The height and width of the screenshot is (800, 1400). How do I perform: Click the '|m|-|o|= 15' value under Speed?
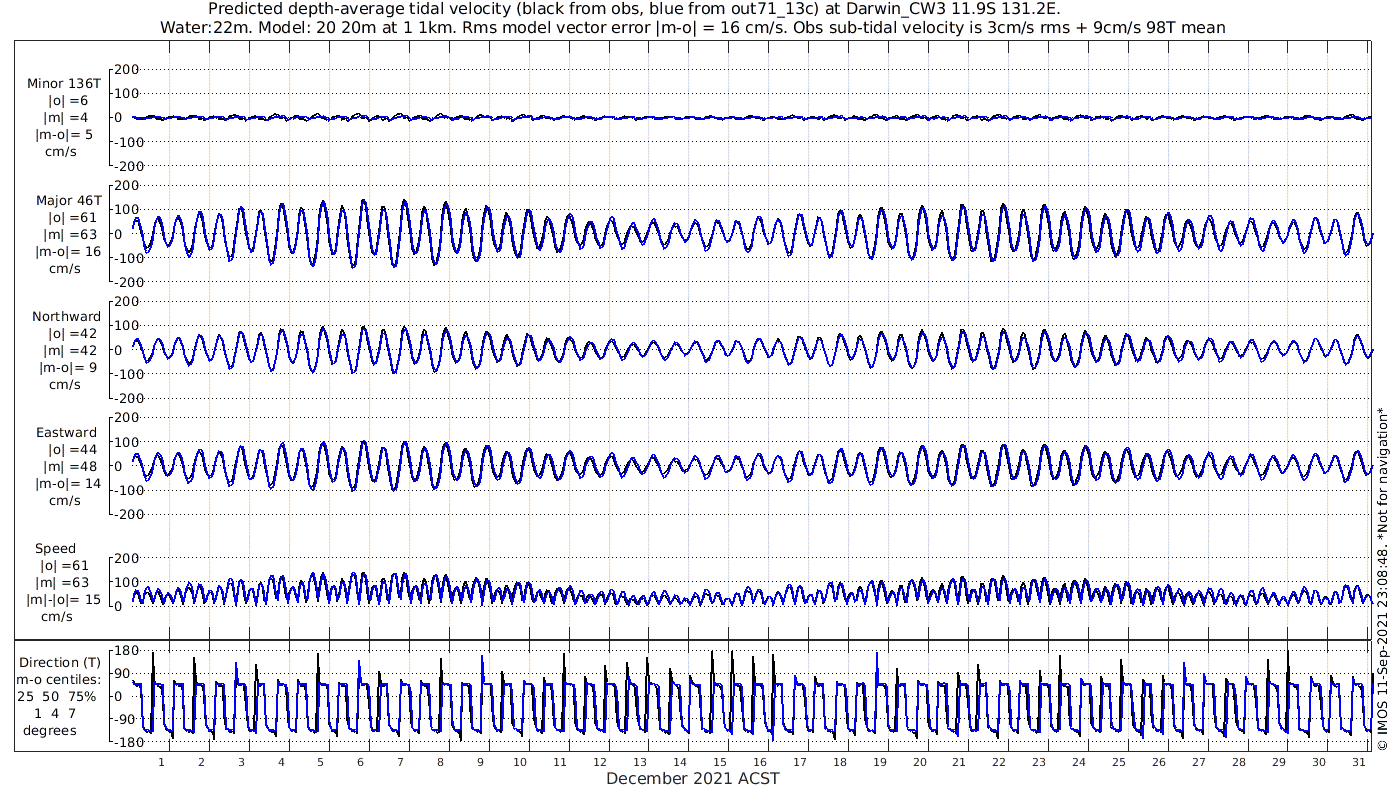[64, 599]
